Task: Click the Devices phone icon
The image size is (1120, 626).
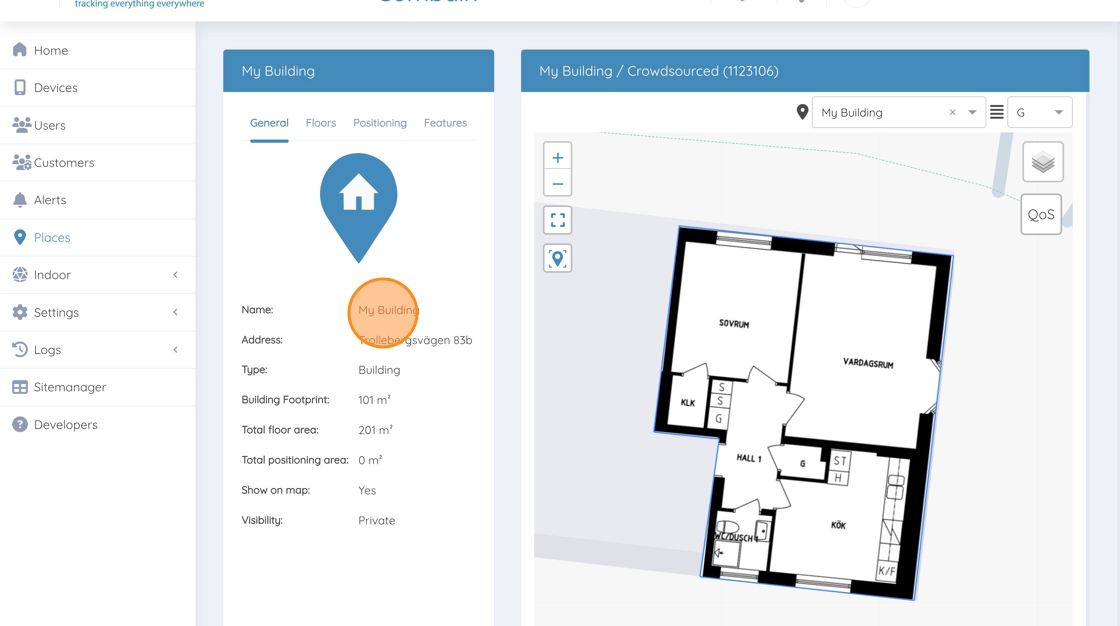Action: (x=20, y=87)
